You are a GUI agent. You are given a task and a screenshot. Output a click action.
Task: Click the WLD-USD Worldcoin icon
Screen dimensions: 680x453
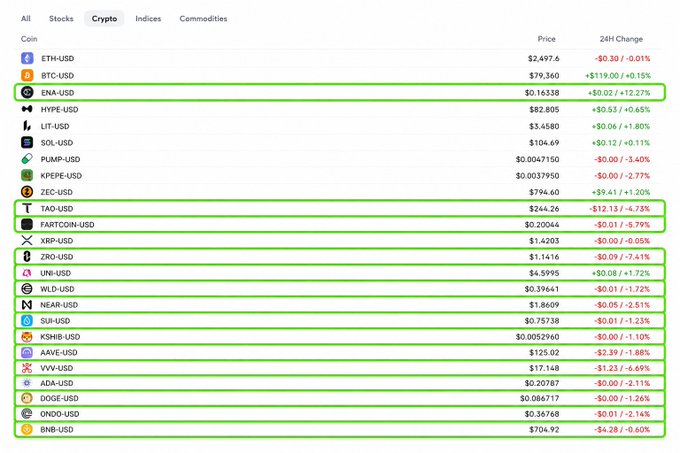click(27, 289)
